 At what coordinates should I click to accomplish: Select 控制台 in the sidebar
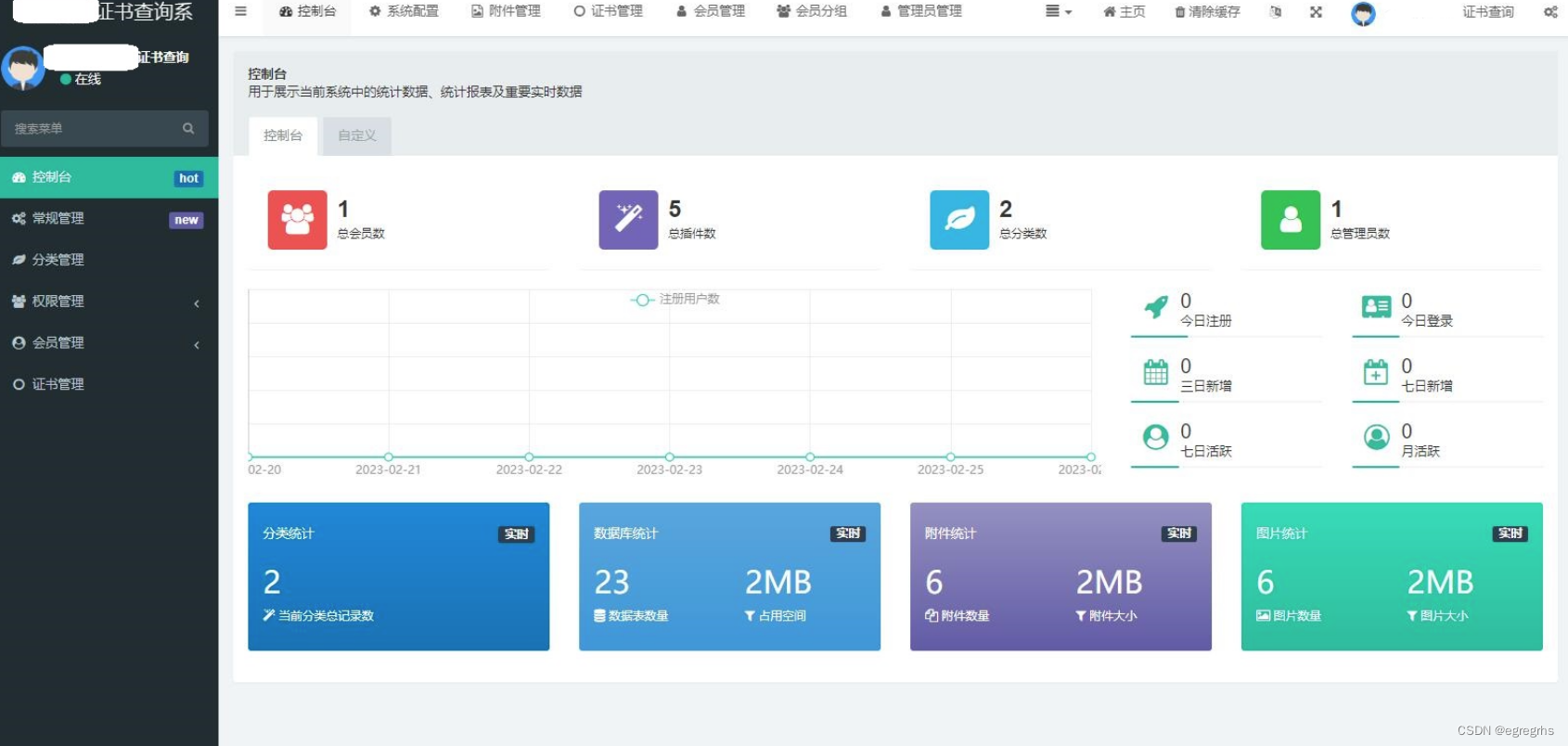coord(109,177)
